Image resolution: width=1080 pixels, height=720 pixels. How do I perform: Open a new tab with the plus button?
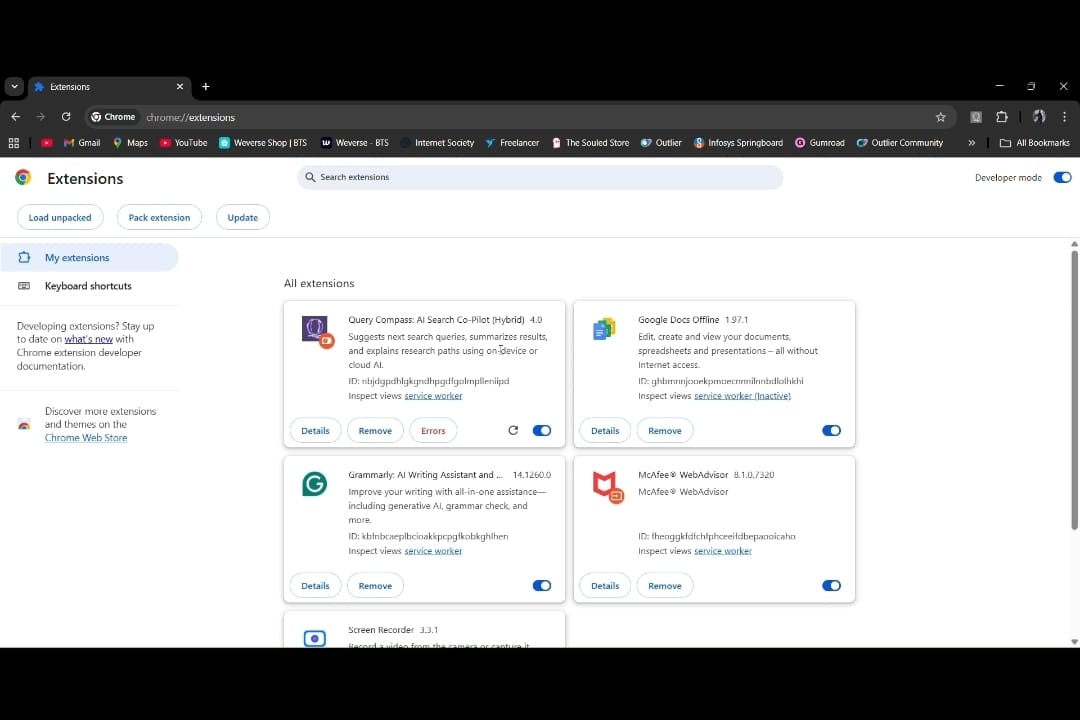tap(206, 87)
